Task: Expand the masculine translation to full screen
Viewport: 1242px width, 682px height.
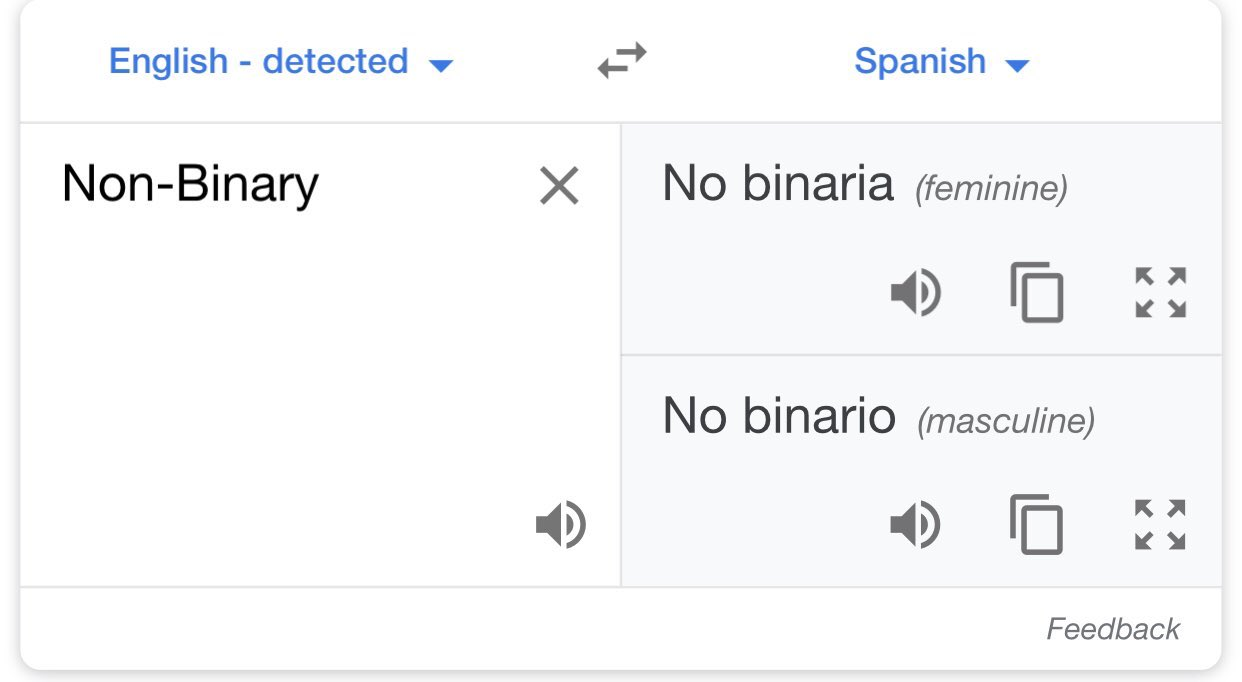Action: (1161, 525)
